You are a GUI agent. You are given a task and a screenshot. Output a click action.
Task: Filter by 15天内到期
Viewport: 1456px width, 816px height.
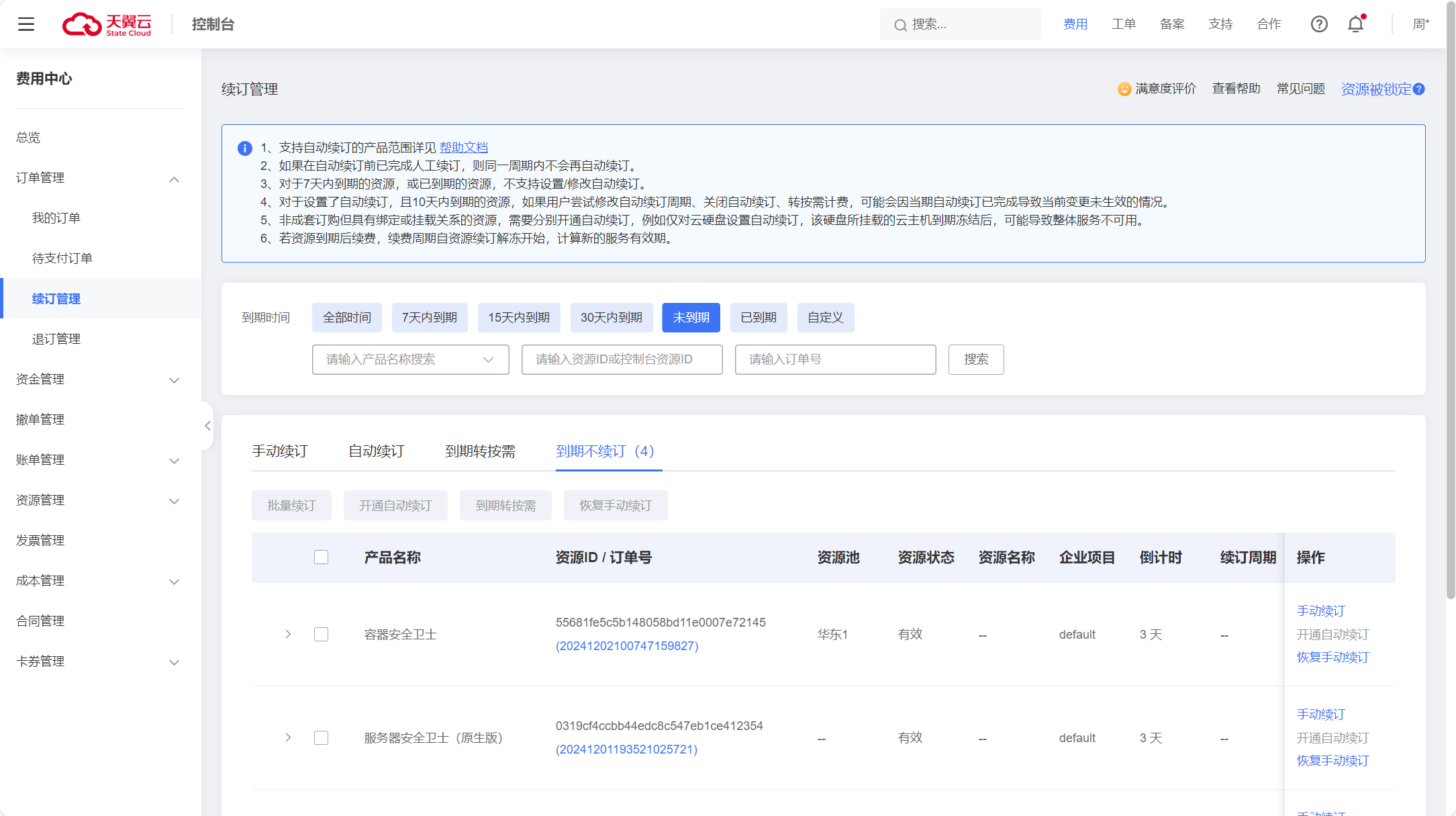[519, 318]
